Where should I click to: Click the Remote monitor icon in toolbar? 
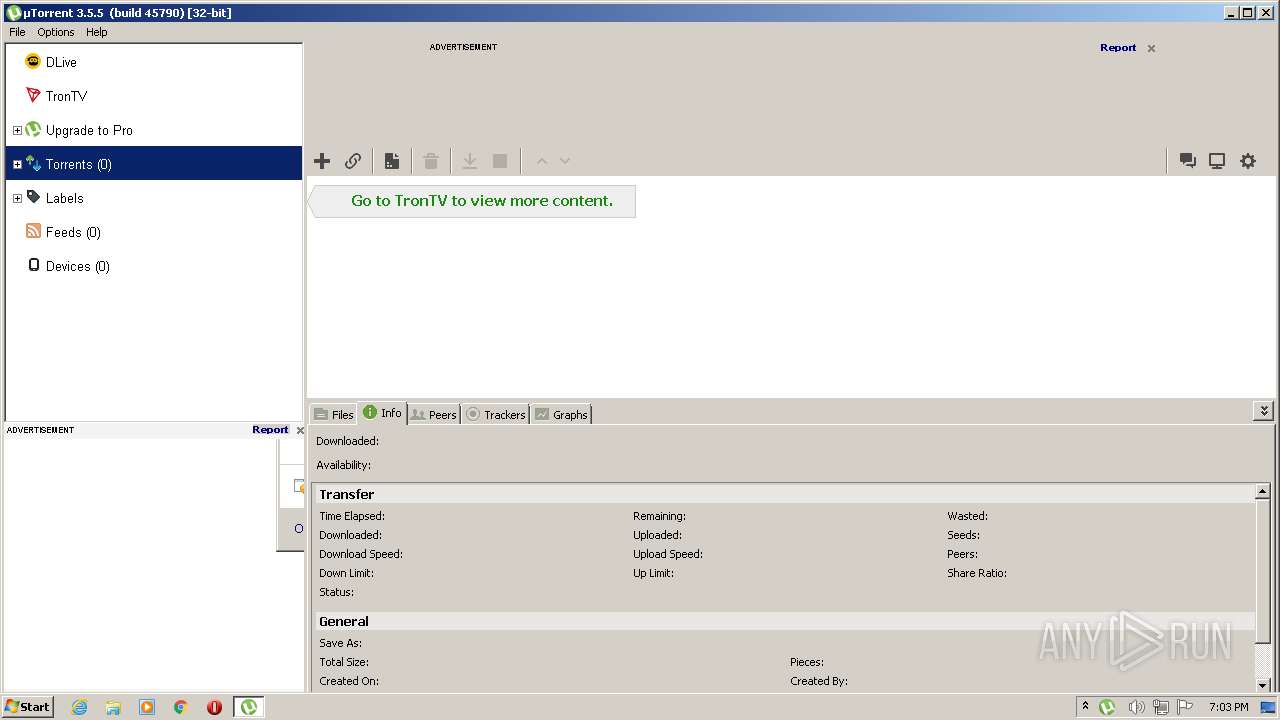pos(1217,161)
